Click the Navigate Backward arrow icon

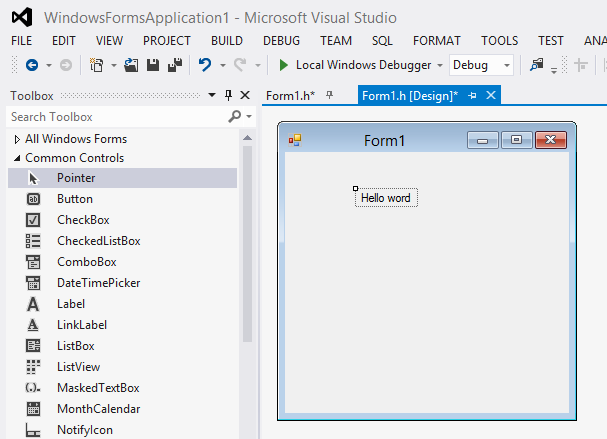click(x=32, y=65)
